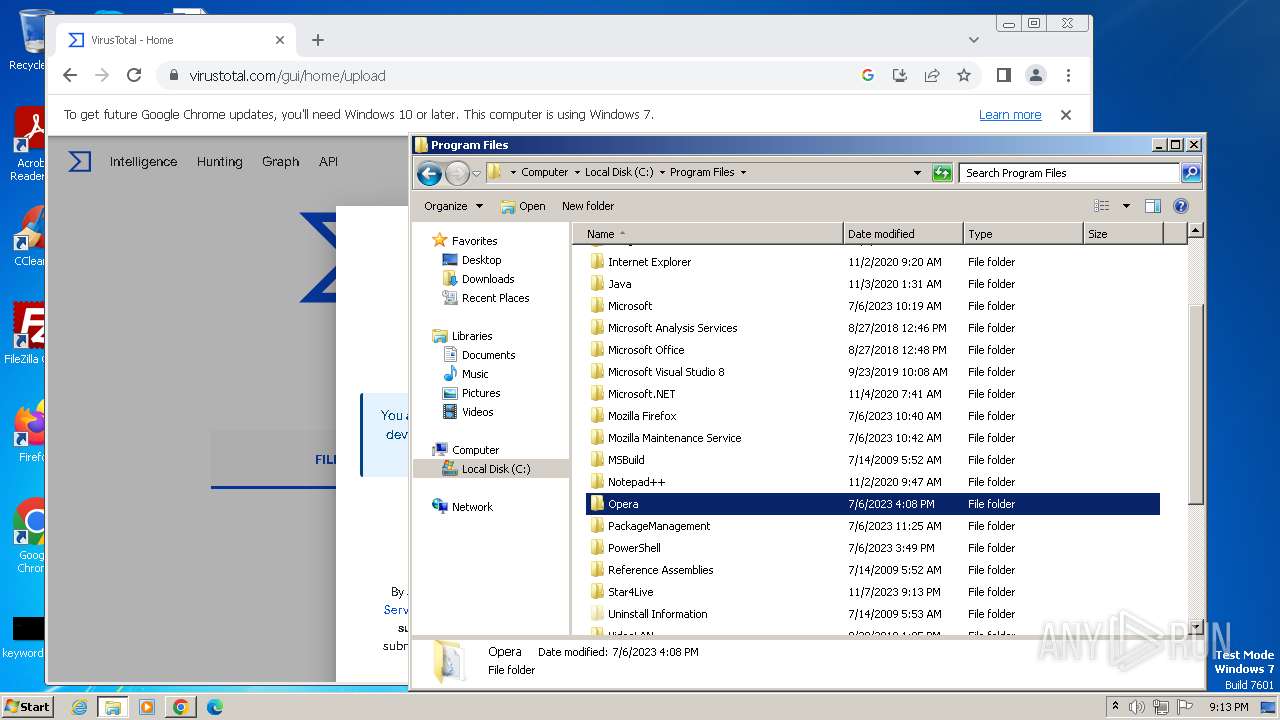Click the VirusTotal logo in the page header
Screen dimensions: 1280x720
point(80,161)
